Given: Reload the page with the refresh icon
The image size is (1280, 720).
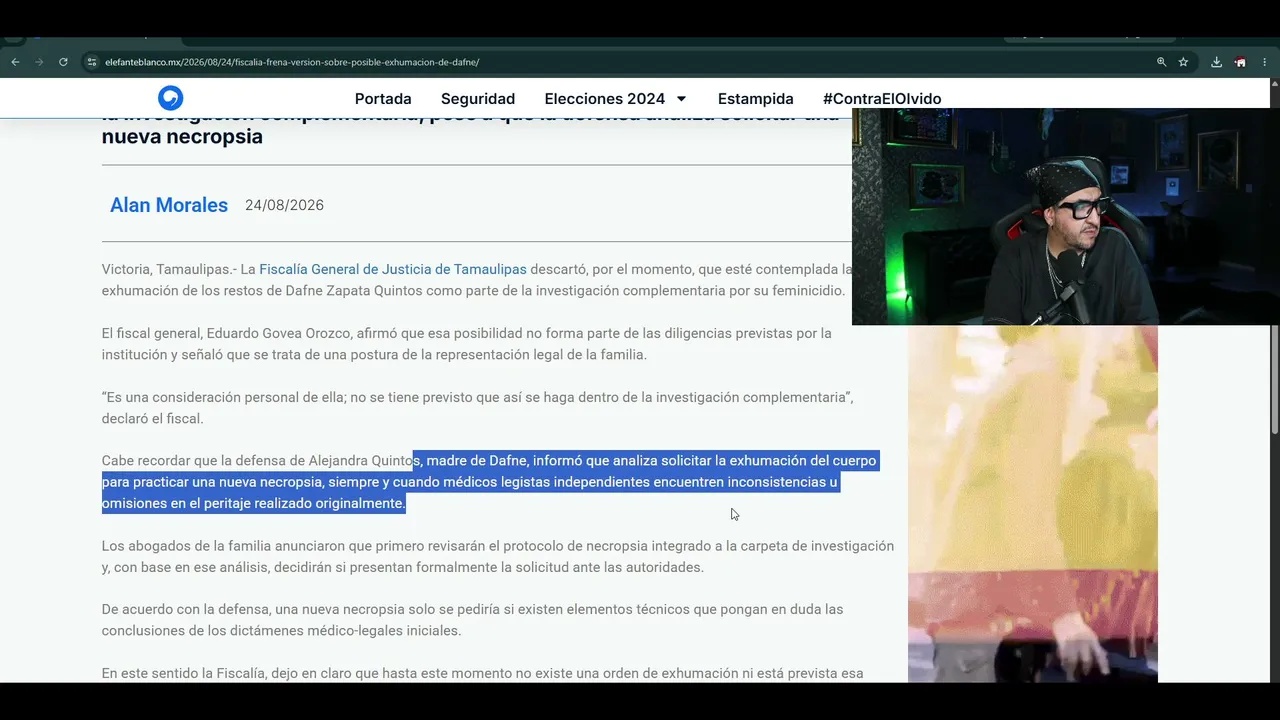Looking at the screenshot, I should point(63,62).
